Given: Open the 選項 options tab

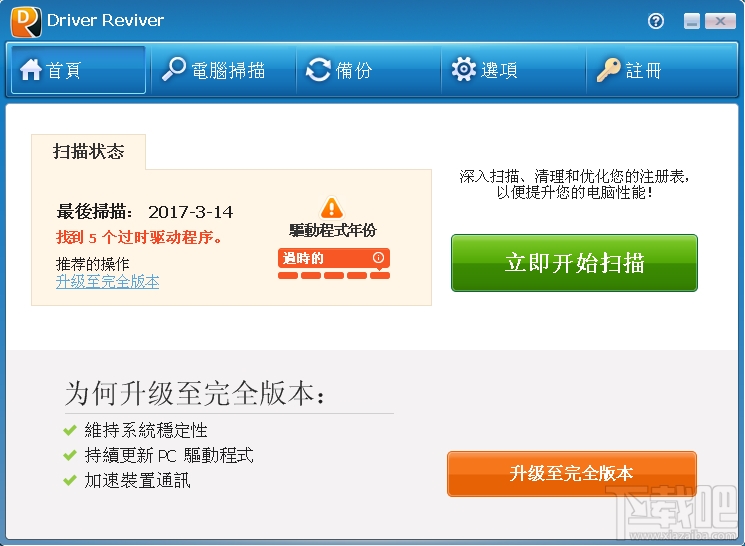Looking at the screenshot, I should pyautogui.click(x=514, y=70).
